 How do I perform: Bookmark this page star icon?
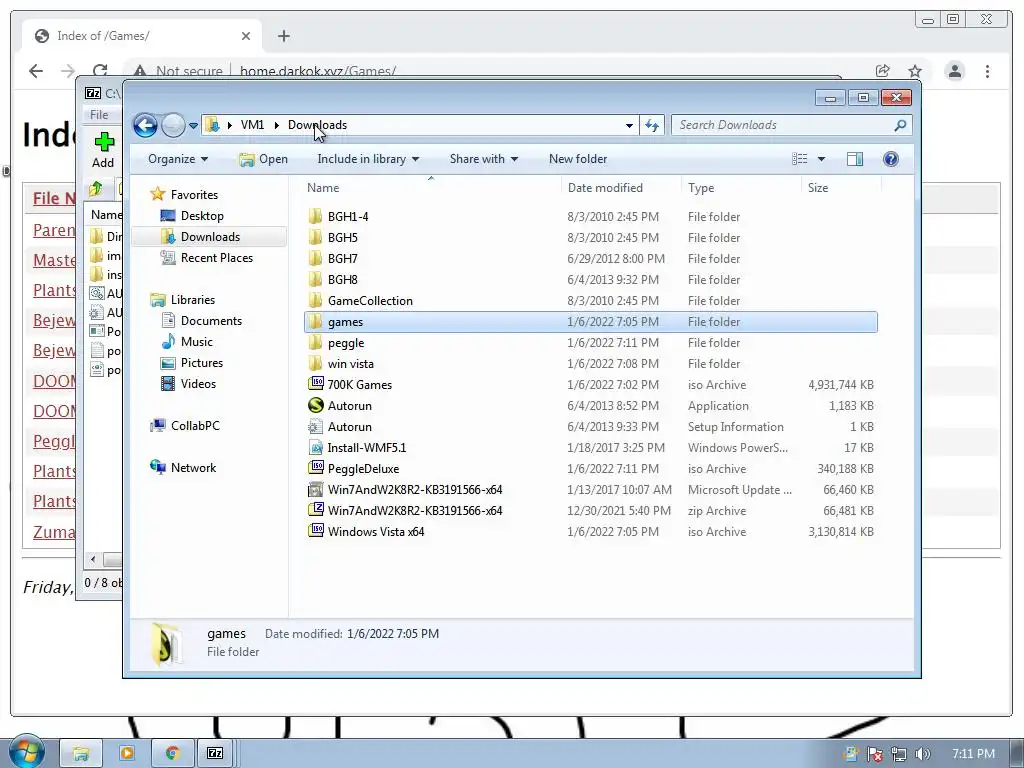[x=915, y=71]
